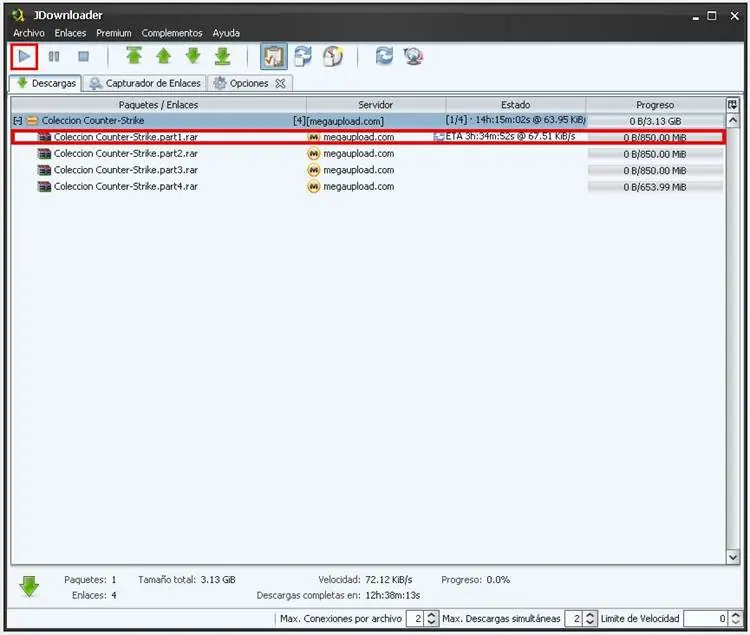Image resolution: width=750 pixels, height=635 pixels.
Task: Move selection to top with the green bar arrow
Action: point(134,56)
